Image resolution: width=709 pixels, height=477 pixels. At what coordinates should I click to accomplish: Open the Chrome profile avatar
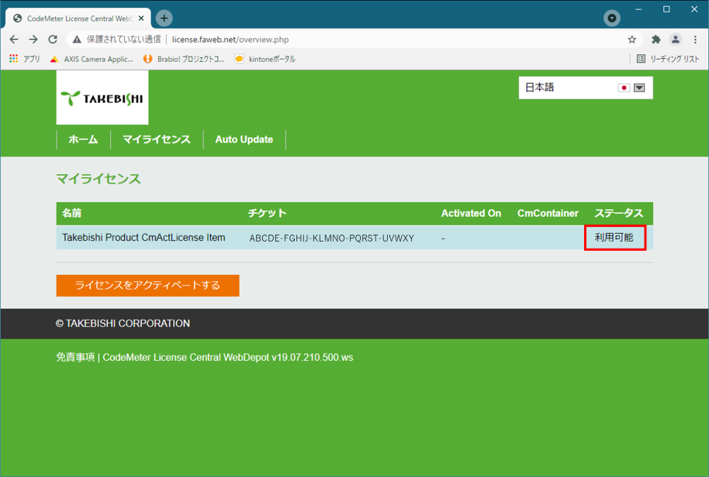675,40
